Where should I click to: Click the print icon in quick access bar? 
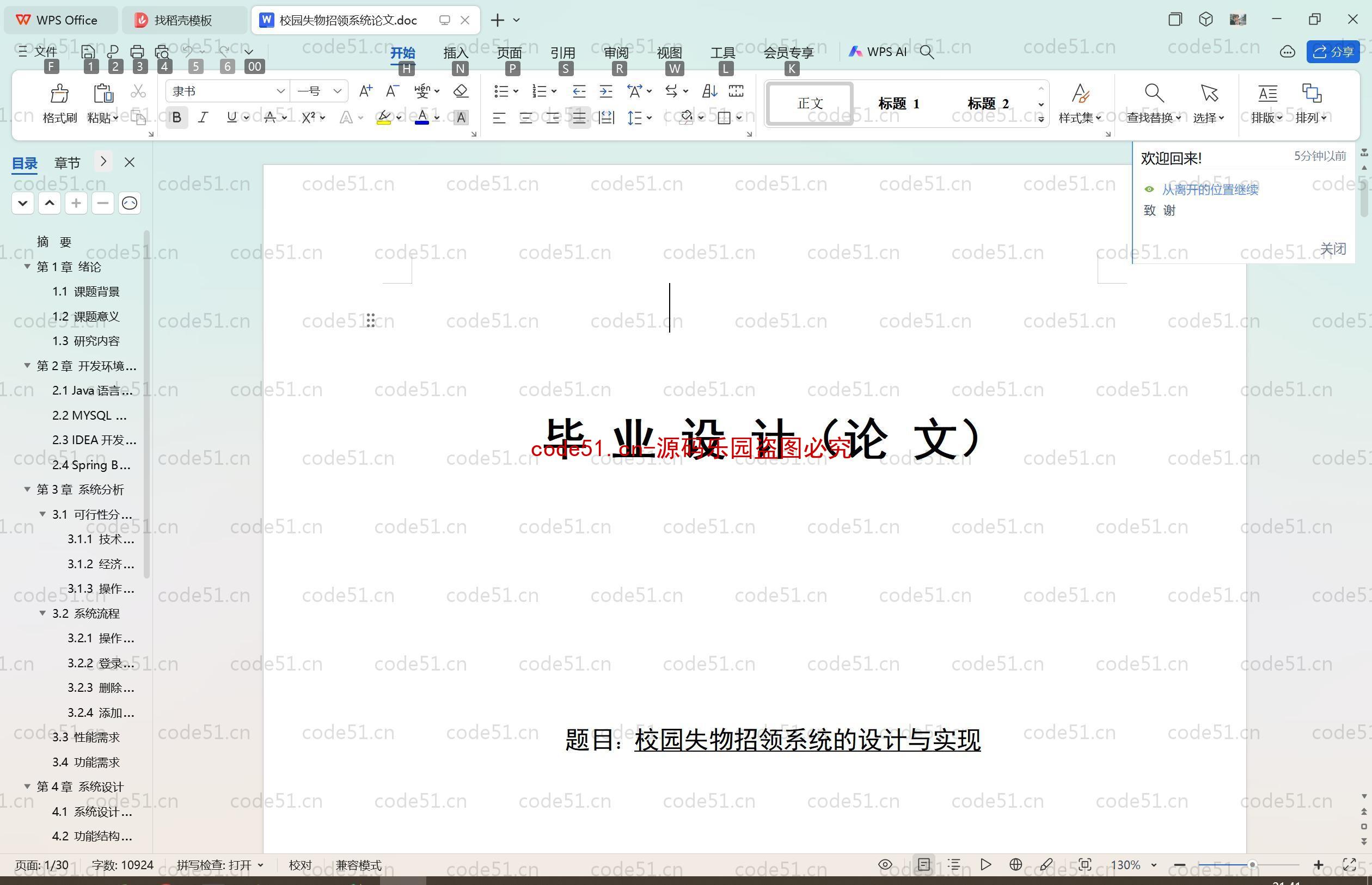pyautogui.click(x=137, y=52)
